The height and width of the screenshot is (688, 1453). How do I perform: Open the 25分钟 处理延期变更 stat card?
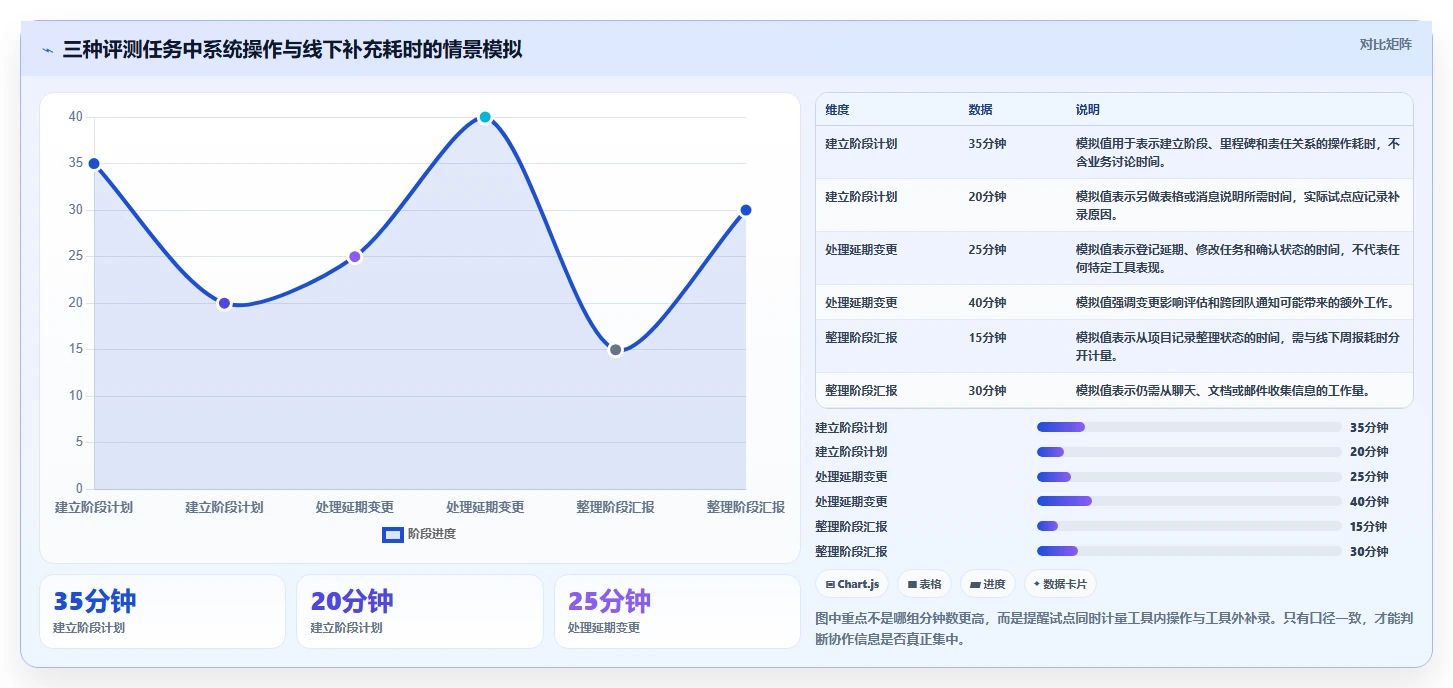coord(677,611)
